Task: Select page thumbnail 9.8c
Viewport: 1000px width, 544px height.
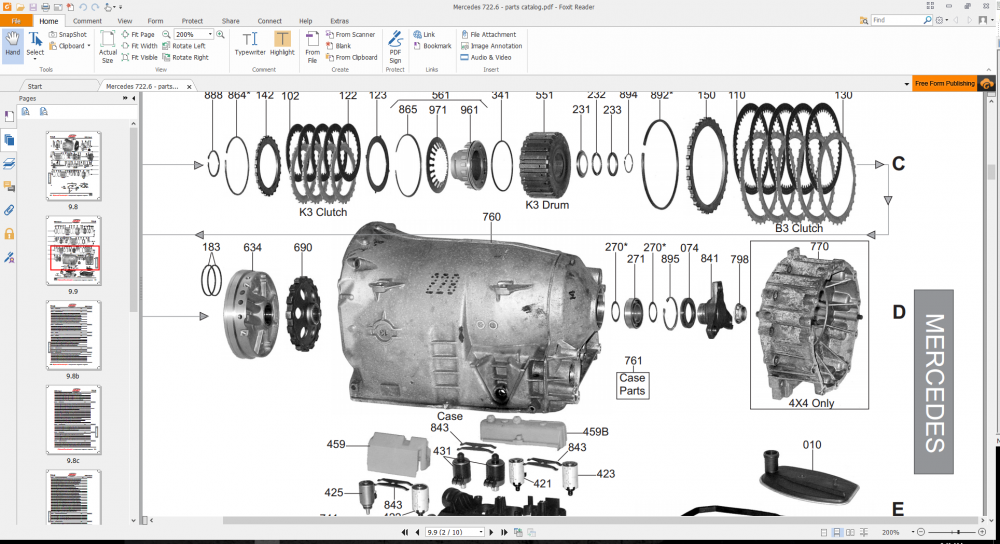Action: (x=73, y=420)
